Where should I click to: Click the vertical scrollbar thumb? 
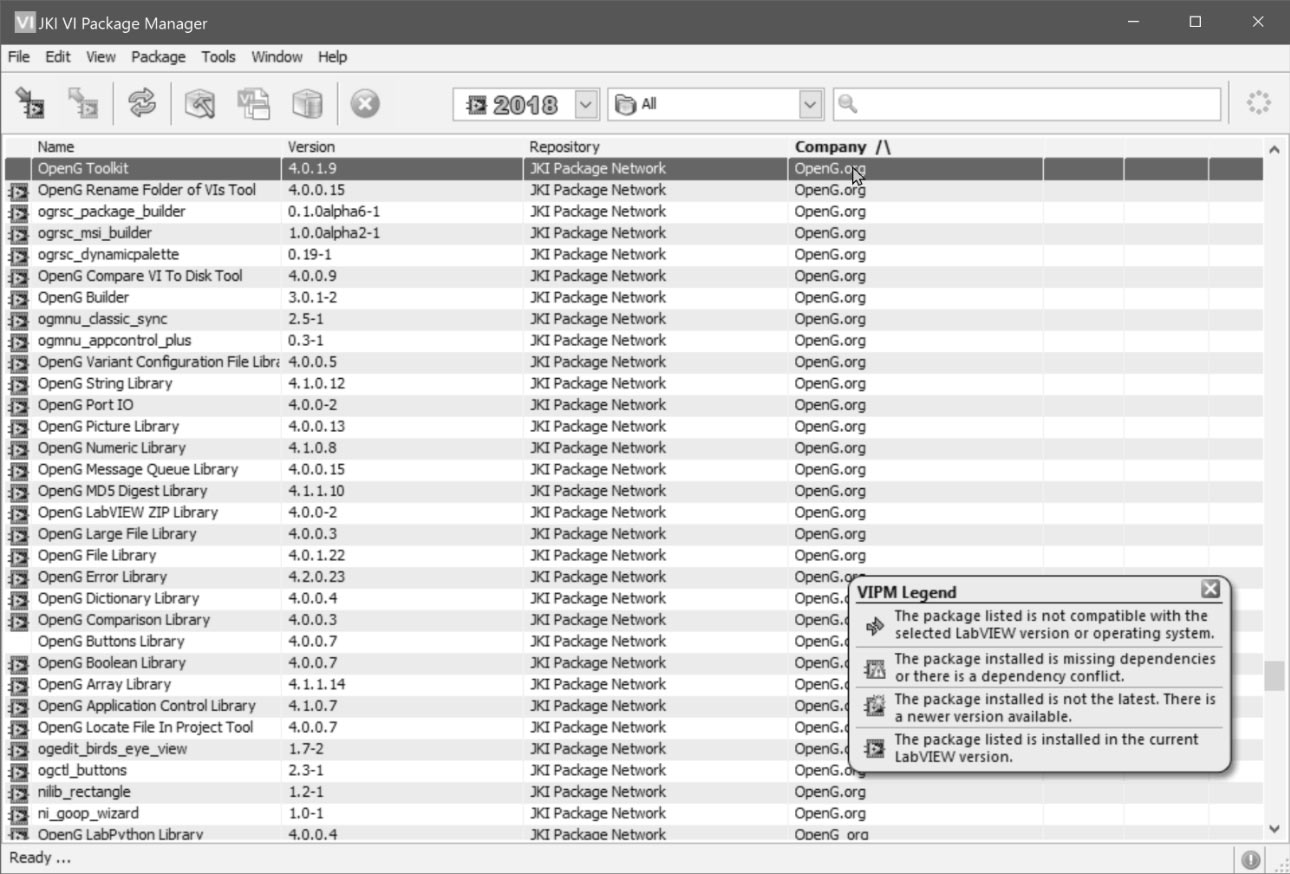click(x=1273, y=676)
